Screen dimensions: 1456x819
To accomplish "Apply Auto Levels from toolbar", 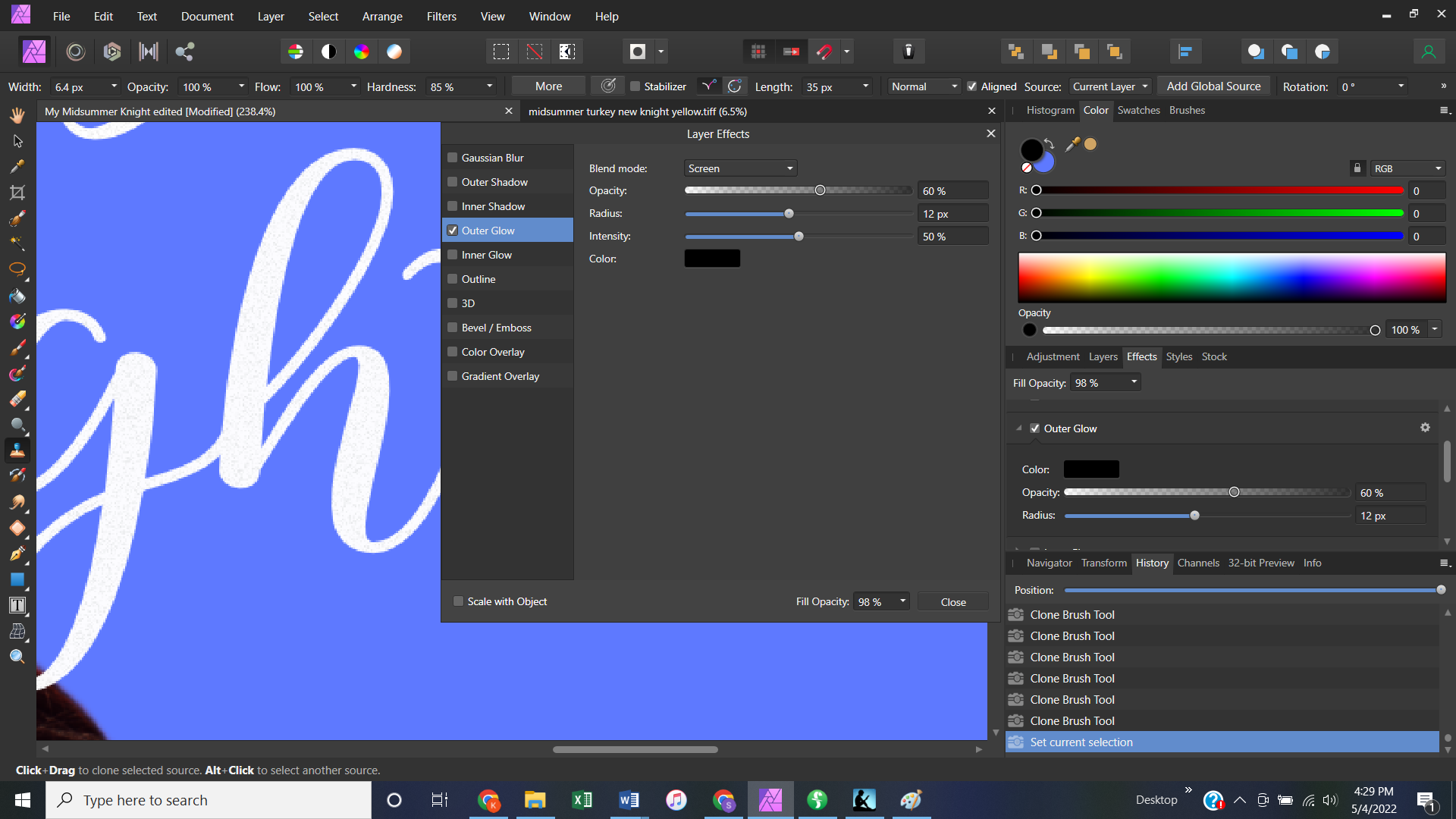I will tap(296, 52).
